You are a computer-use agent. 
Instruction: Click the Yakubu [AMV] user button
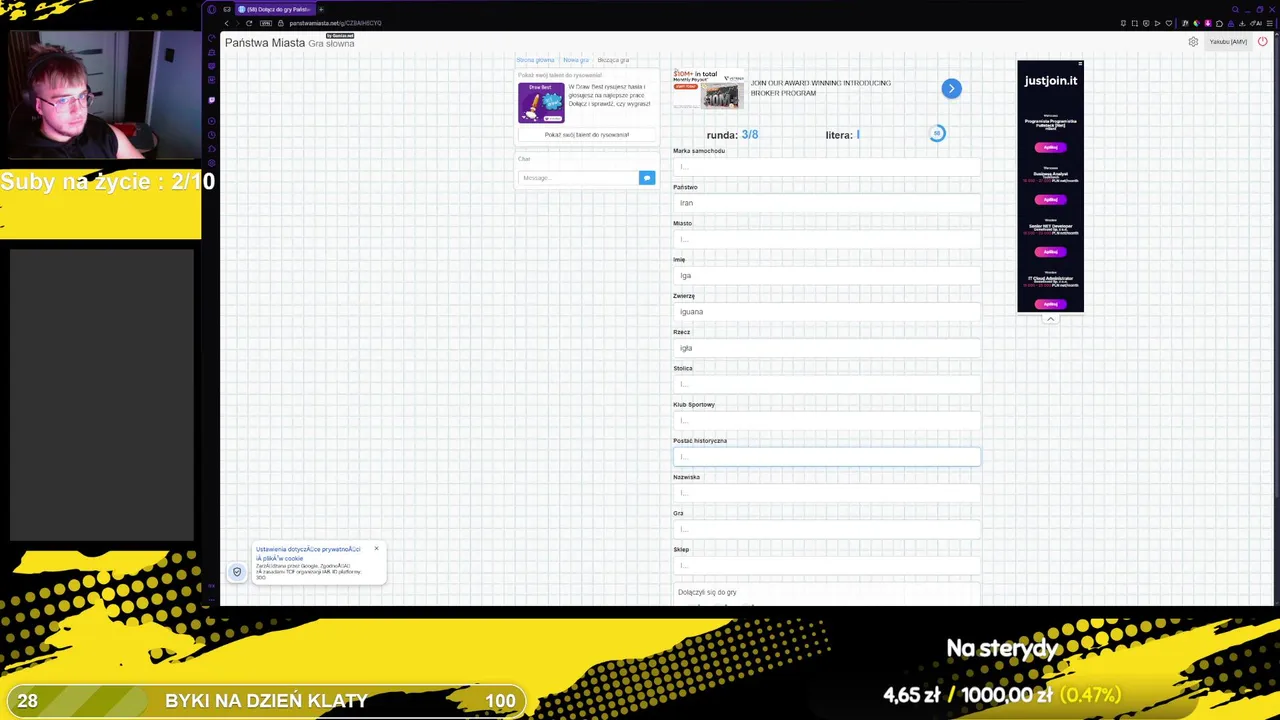(1228, 42)
